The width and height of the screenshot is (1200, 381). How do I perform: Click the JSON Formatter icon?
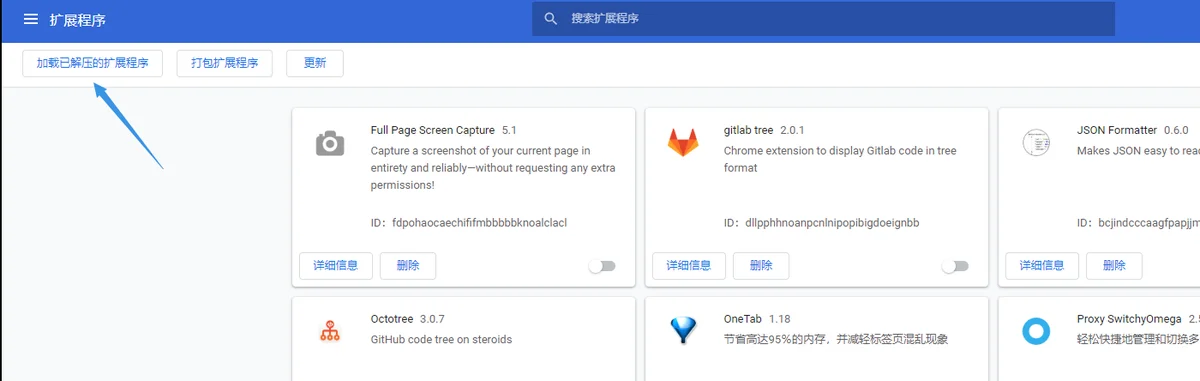(x=1036, y=143)
